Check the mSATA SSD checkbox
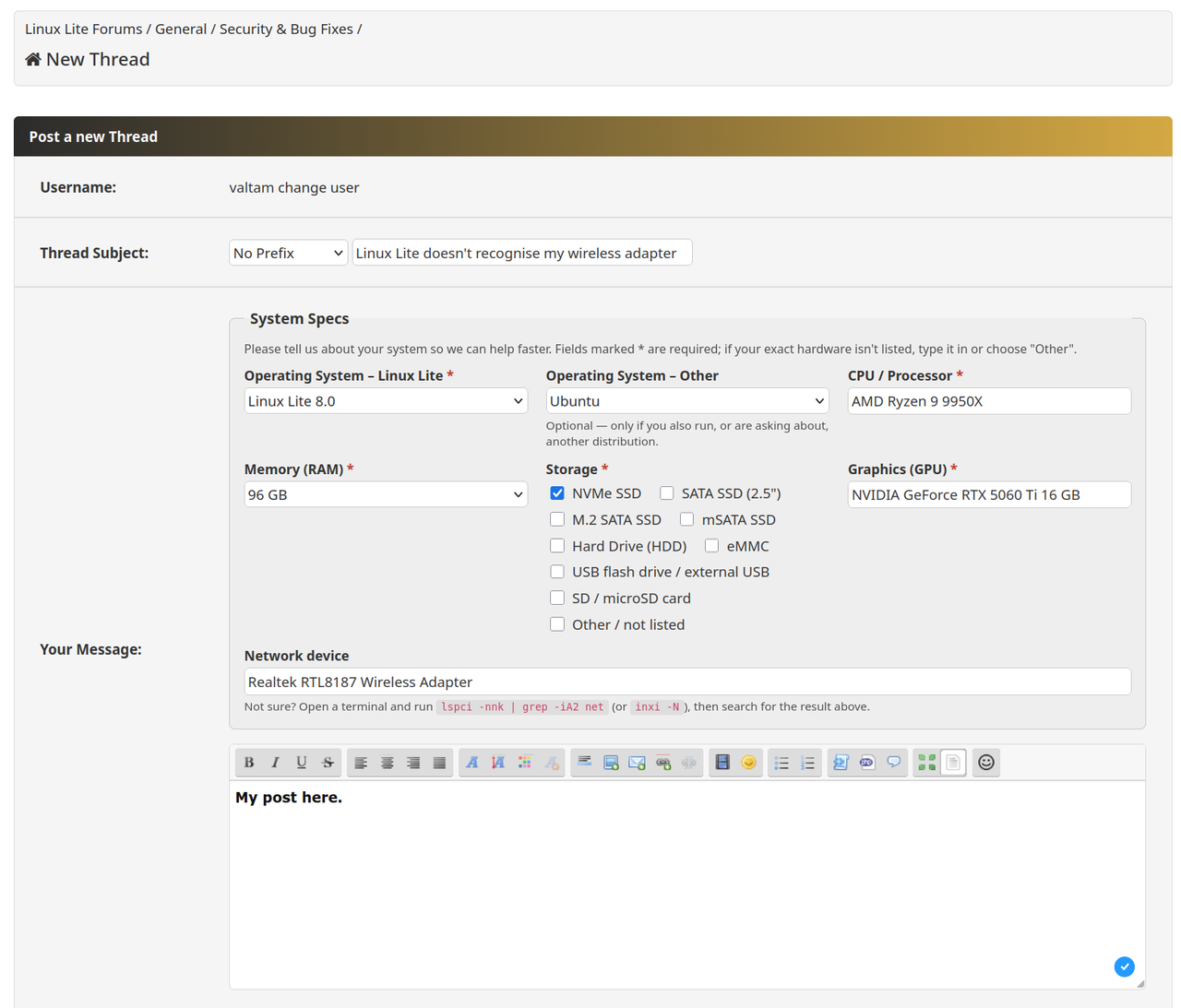 [x=687, y=519]
